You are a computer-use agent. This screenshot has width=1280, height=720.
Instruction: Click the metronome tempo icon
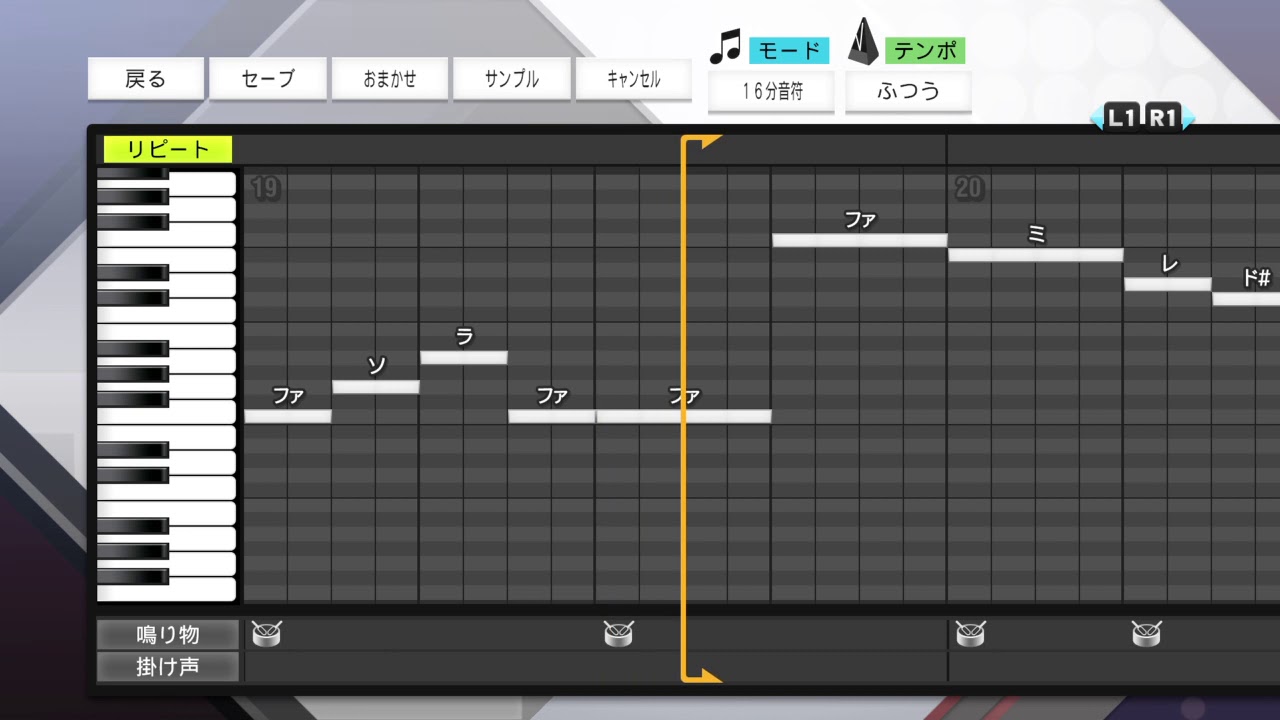tap(863, 43)
